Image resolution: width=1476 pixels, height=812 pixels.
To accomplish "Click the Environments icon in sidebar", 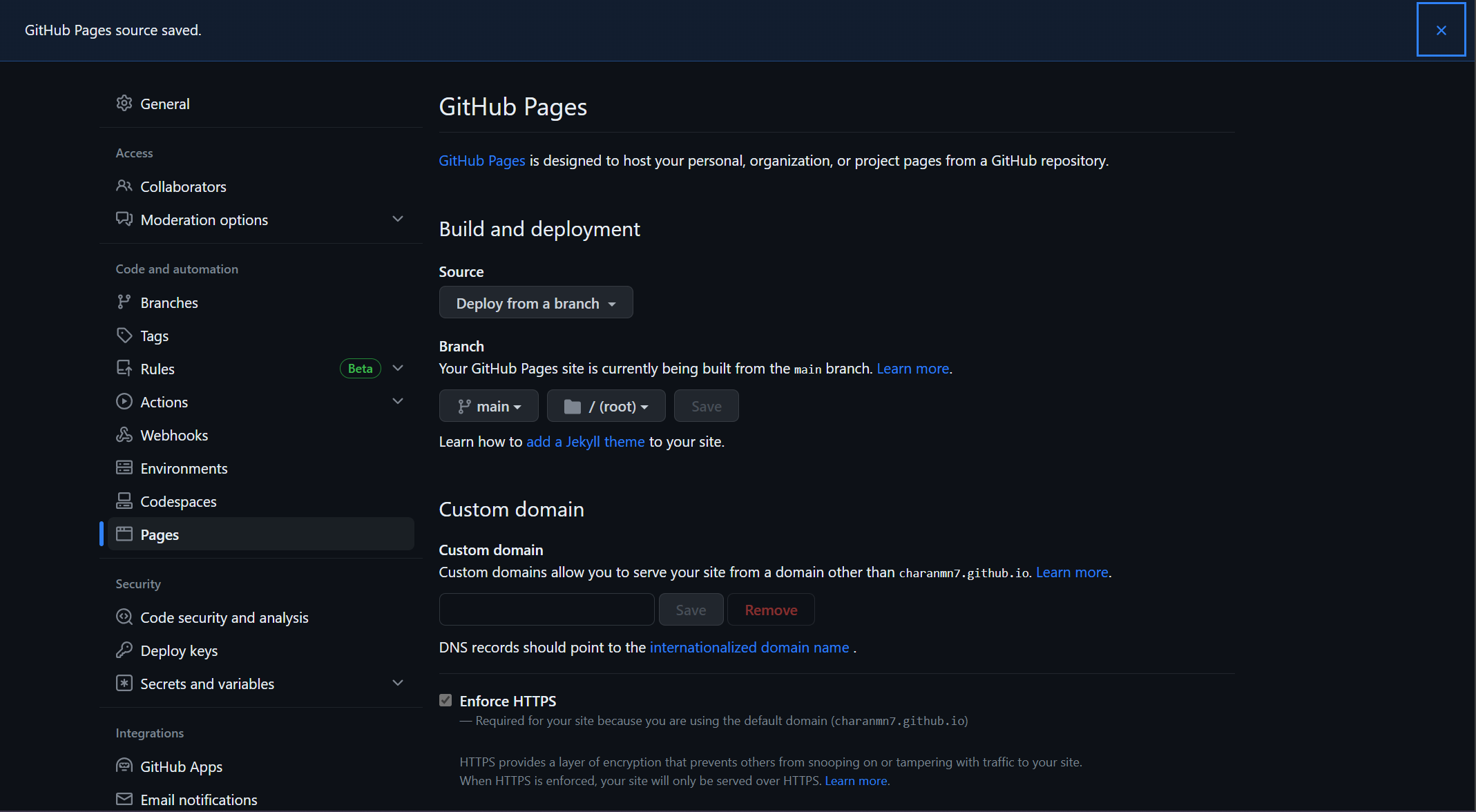I will pyautogui.click(x=123, y=468).
